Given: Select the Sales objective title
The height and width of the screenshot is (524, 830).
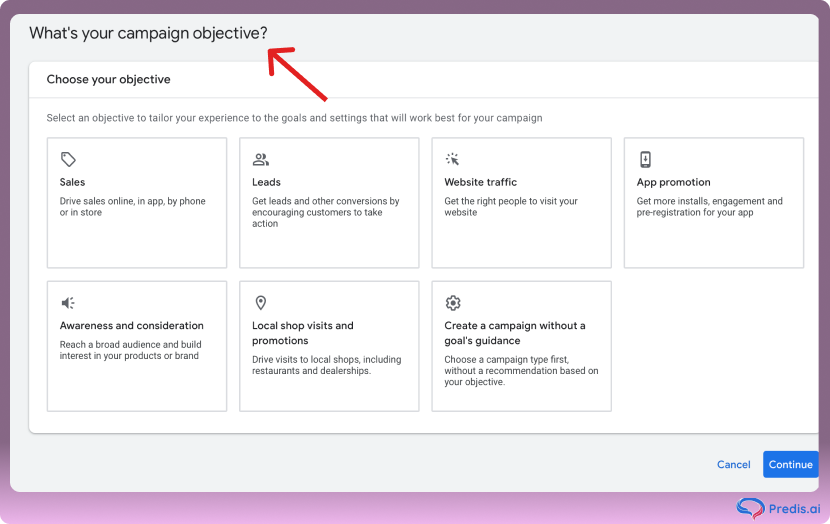Looking at the screenshot, I should (x=72, y=182).
